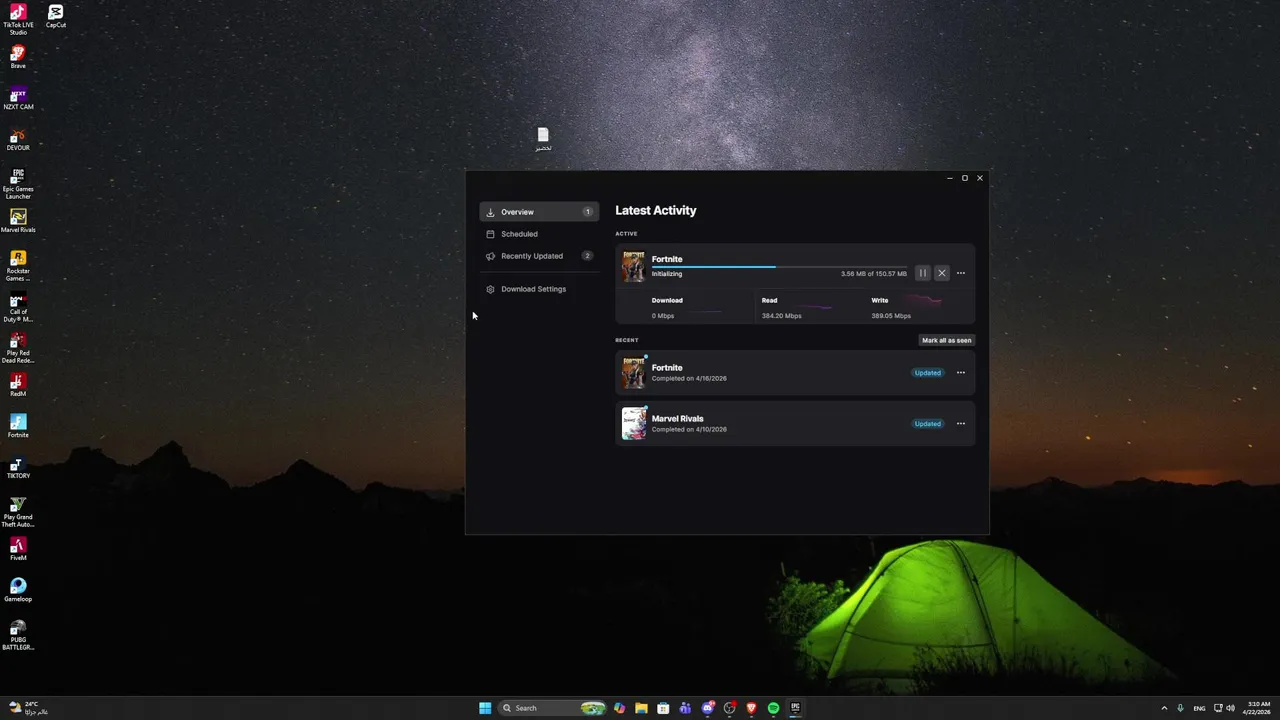Select Epic Games Launcher desktop icon

18,183
